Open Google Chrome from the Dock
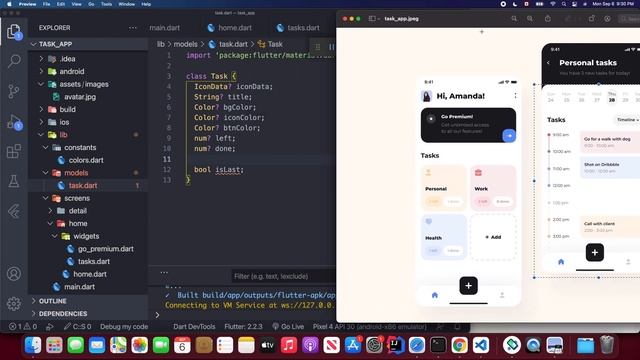The height and width of the screenshot is (360, 640). pos(459,345)
